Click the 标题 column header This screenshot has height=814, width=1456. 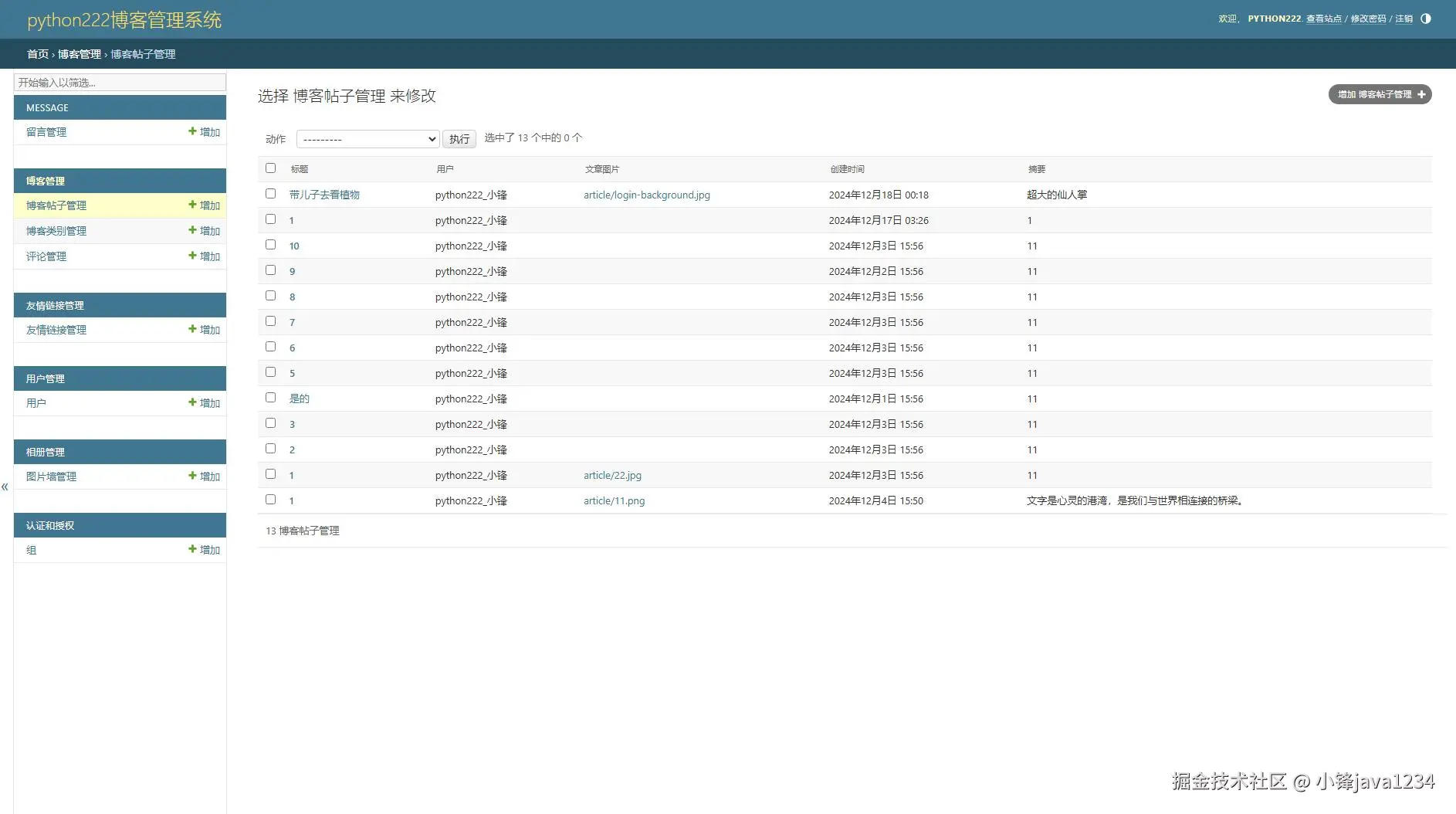[300, 169]
